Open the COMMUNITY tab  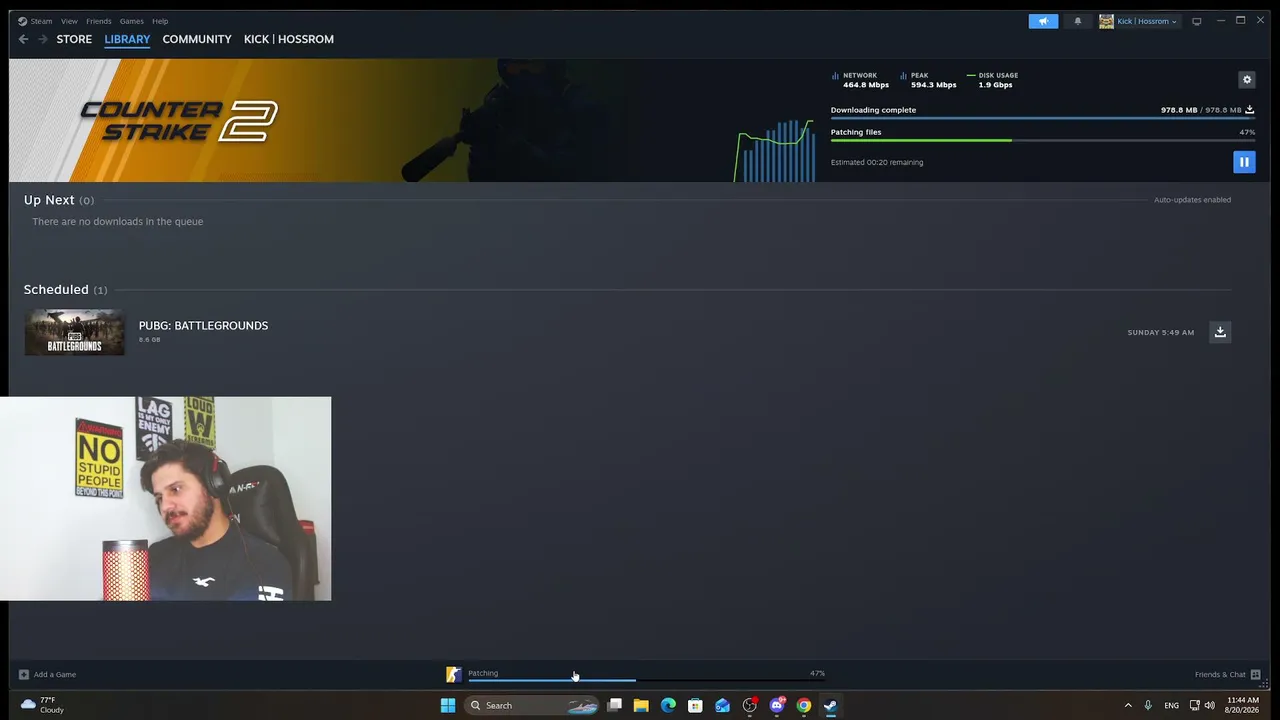click(197, 39)
